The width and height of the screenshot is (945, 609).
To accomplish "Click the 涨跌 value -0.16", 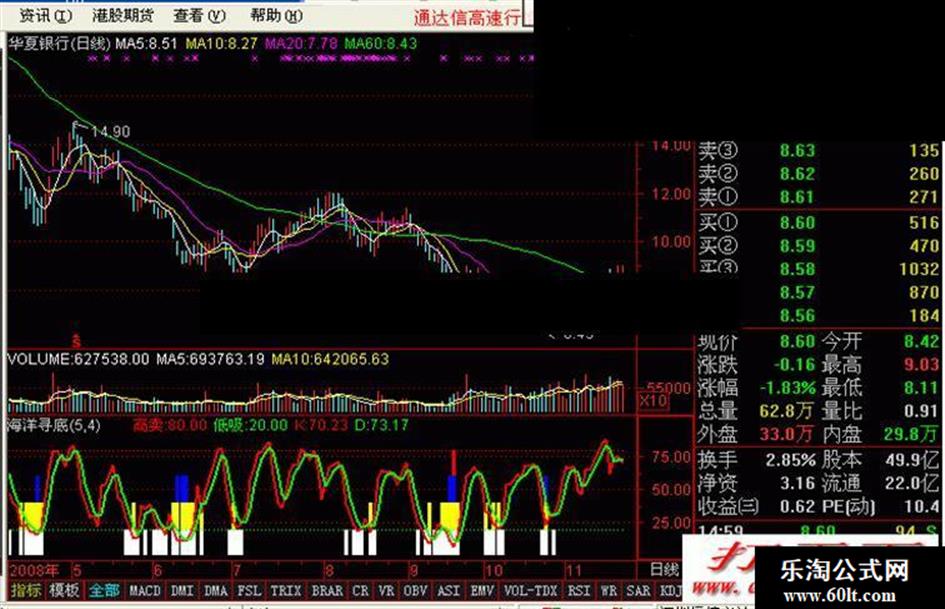I will click(794, 365).
